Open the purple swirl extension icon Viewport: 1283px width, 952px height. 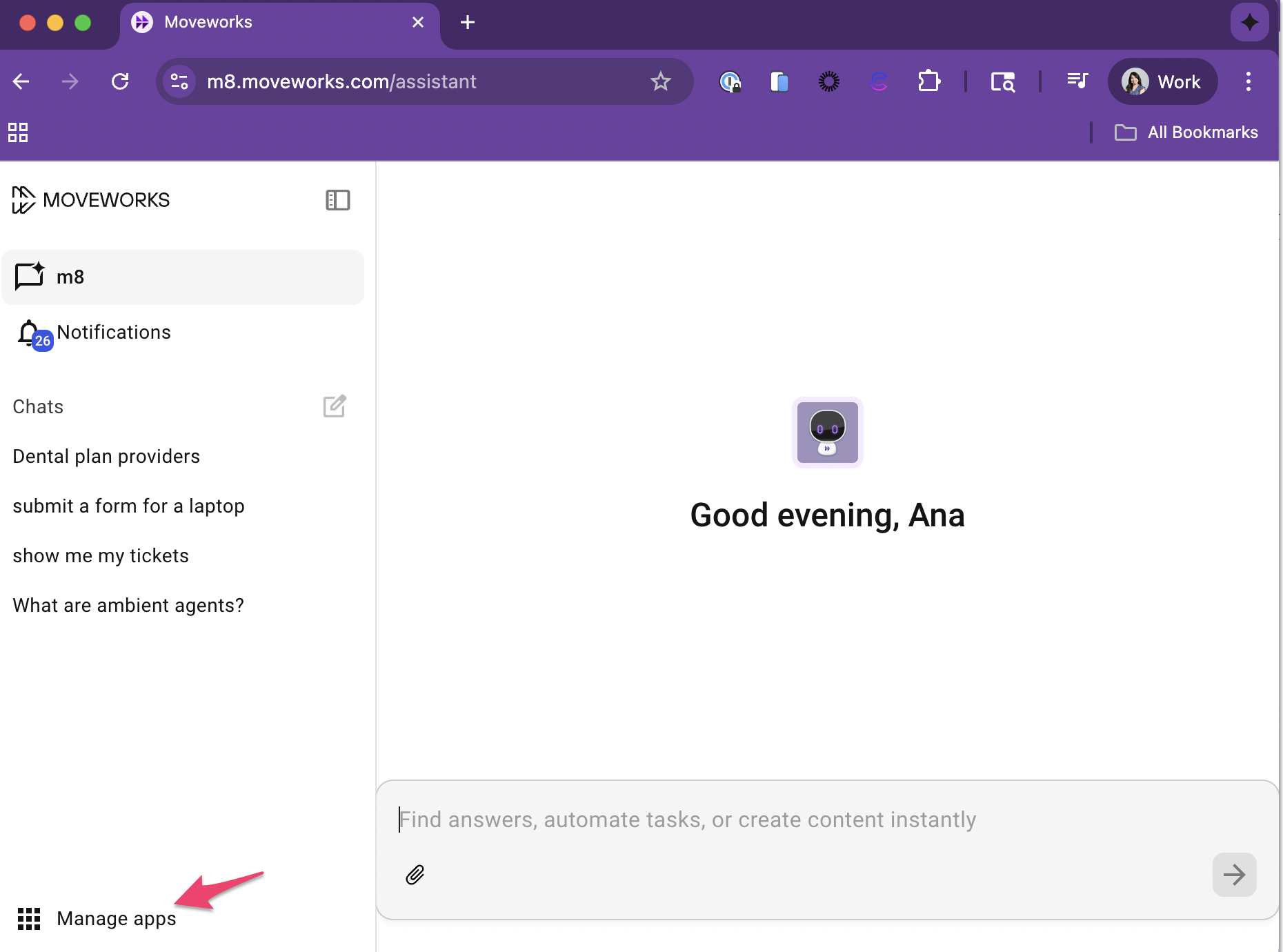pos(879,81)
